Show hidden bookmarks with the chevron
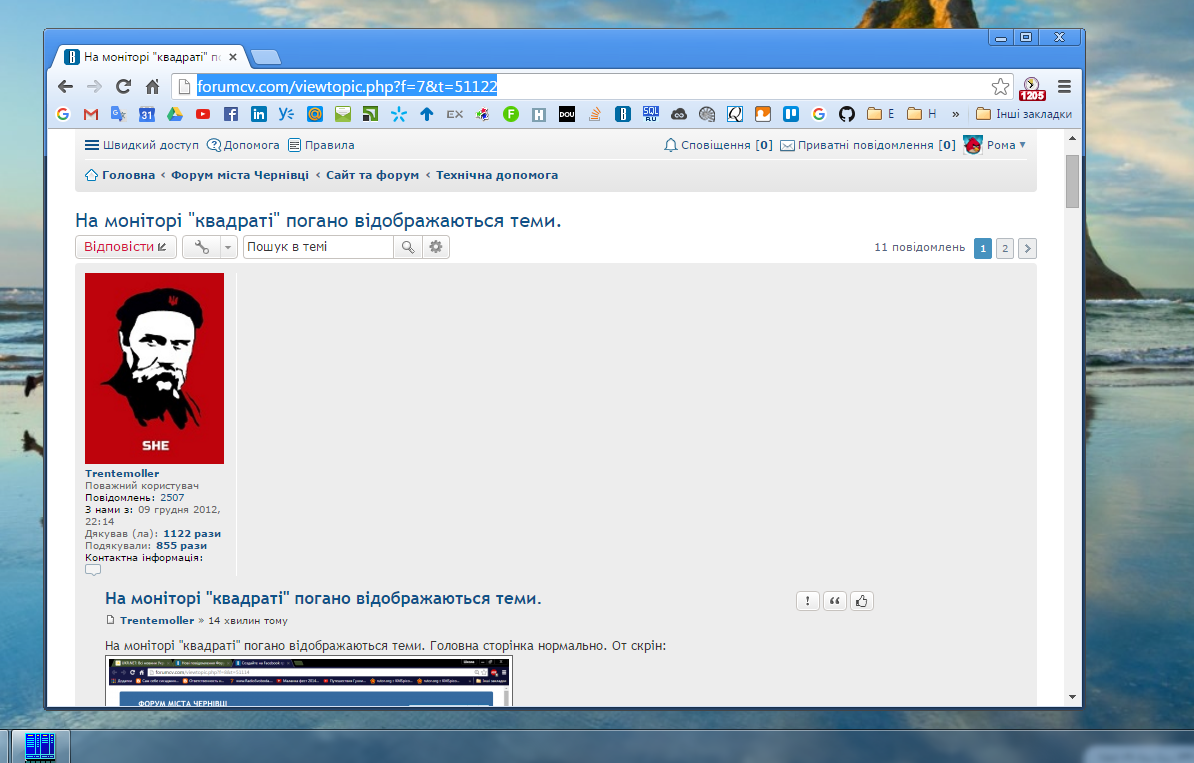1194x763 pixels. 956,114
